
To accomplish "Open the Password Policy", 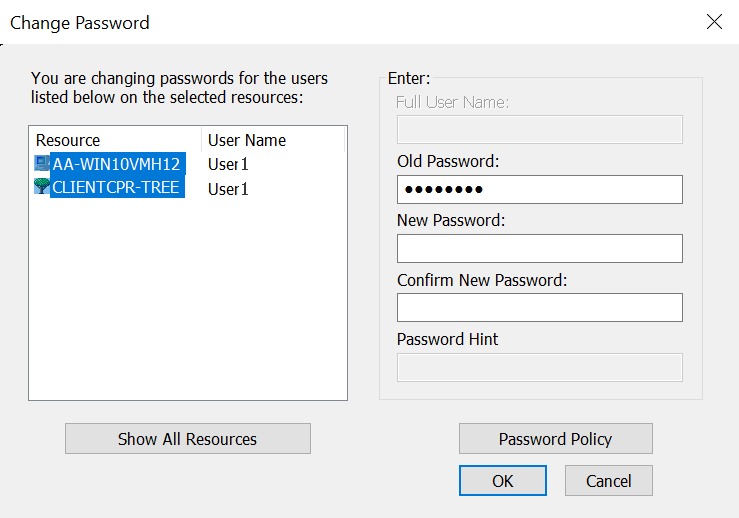I will (x=555, y=439).
